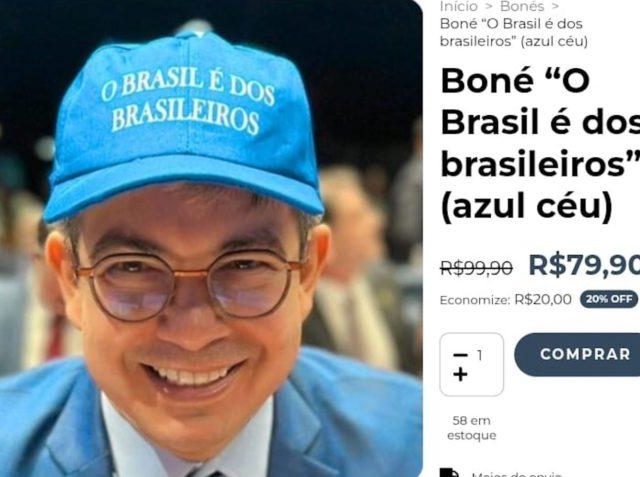Increase quantity with the plus icon
Image resolution: width=640 pixels, height=477 pixels.
(x=460, y=374)
